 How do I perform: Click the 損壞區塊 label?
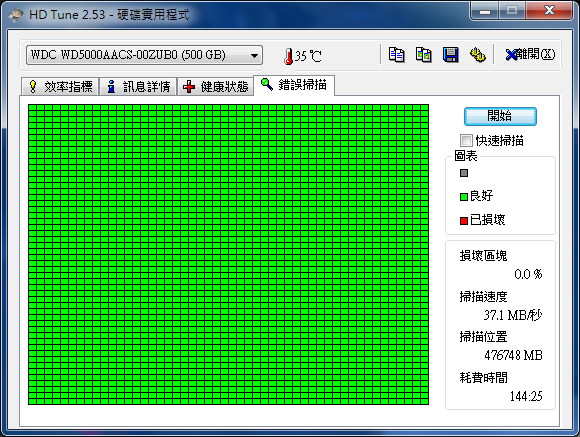click(x=483, y=256)
